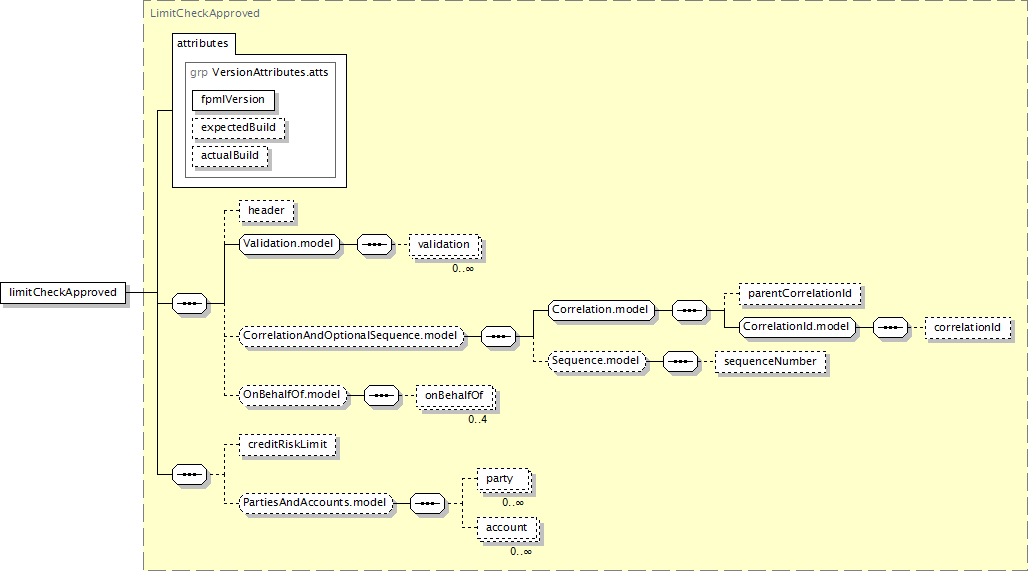Click the 0..∞ cardinality under account
This screenshot has width=1028, height=571.
(521, 552)
